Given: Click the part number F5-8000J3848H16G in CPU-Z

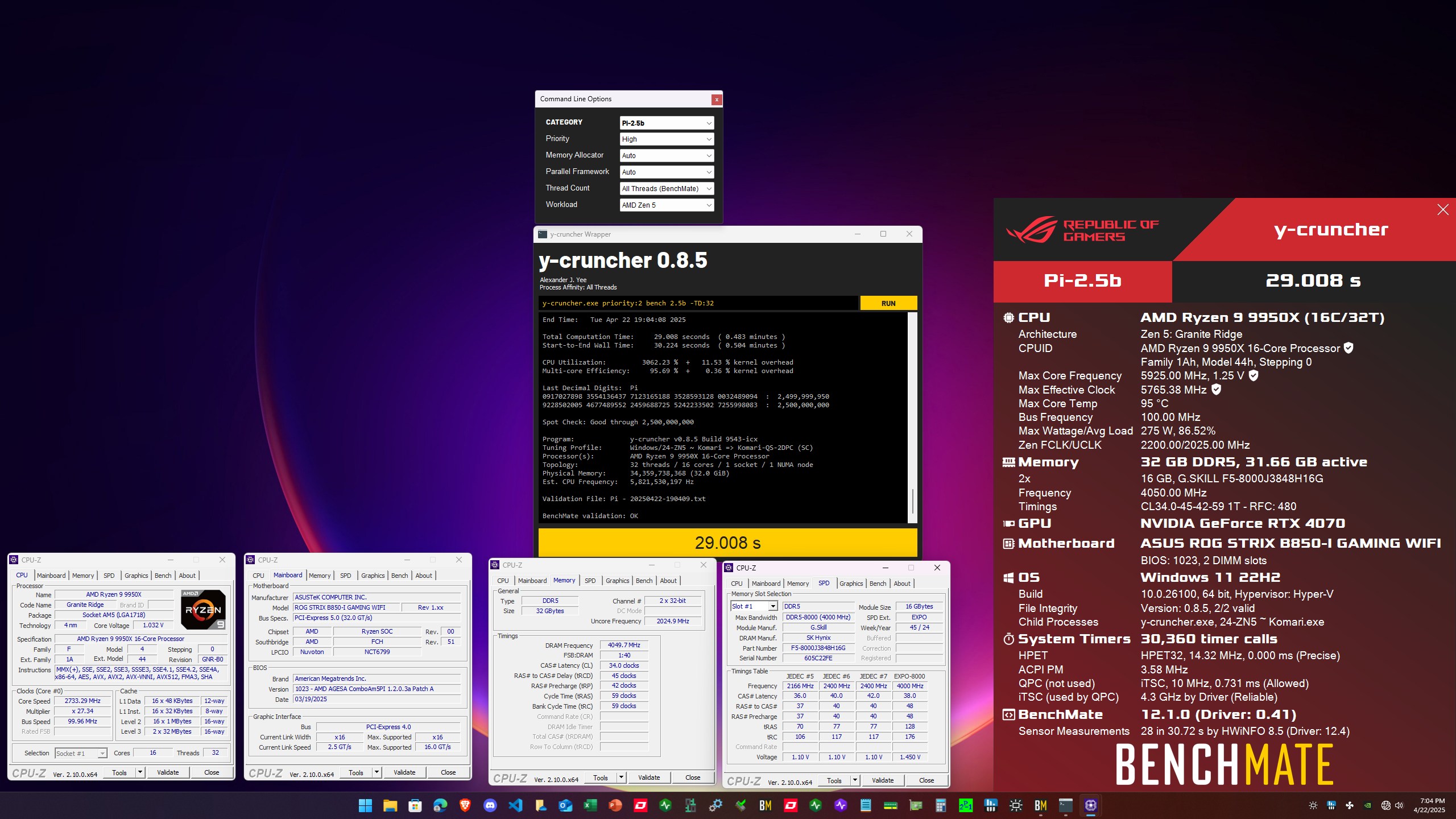Looking at the screenshot, I should tap(818, 648).
